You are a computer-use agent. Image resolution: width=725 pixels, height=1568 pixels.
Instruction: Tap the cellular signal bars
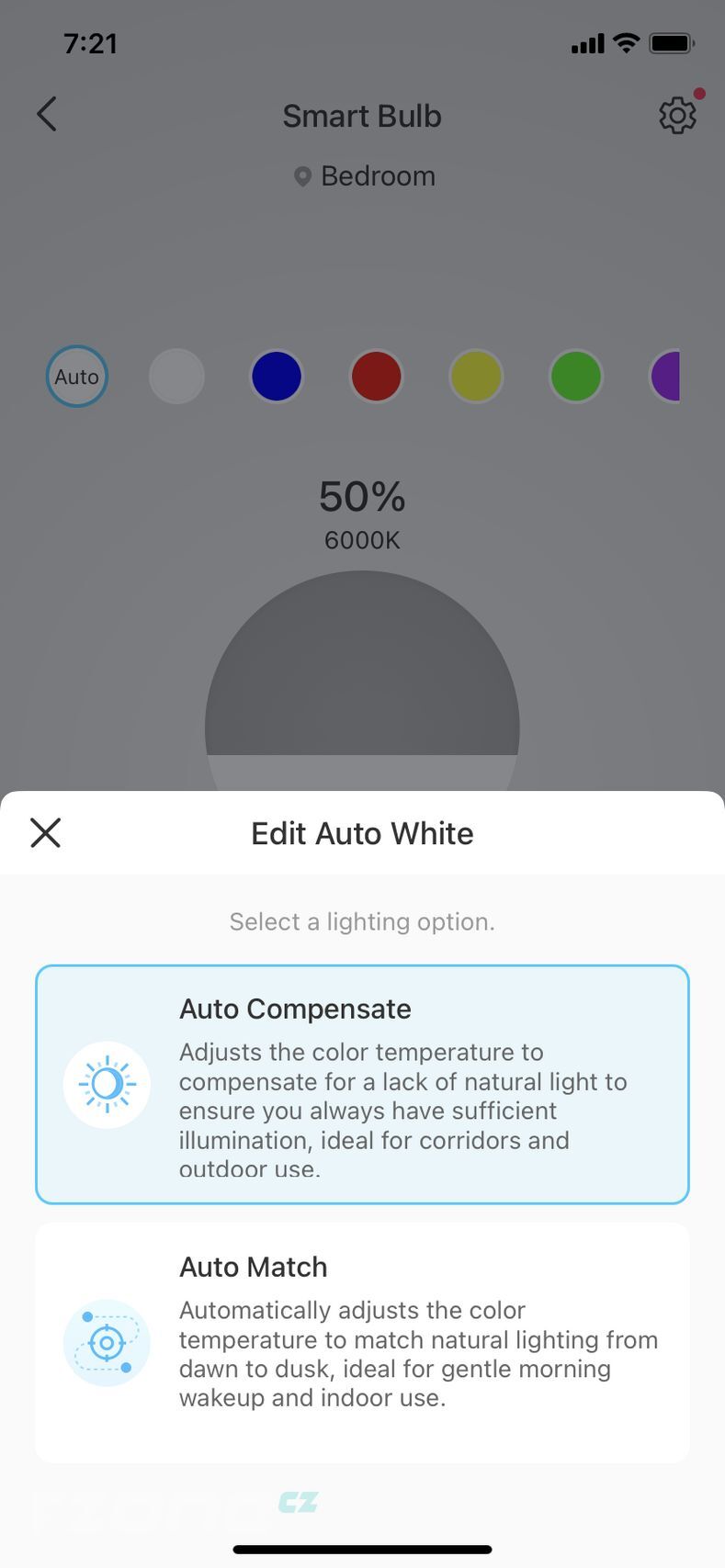[x=587, y=43]
